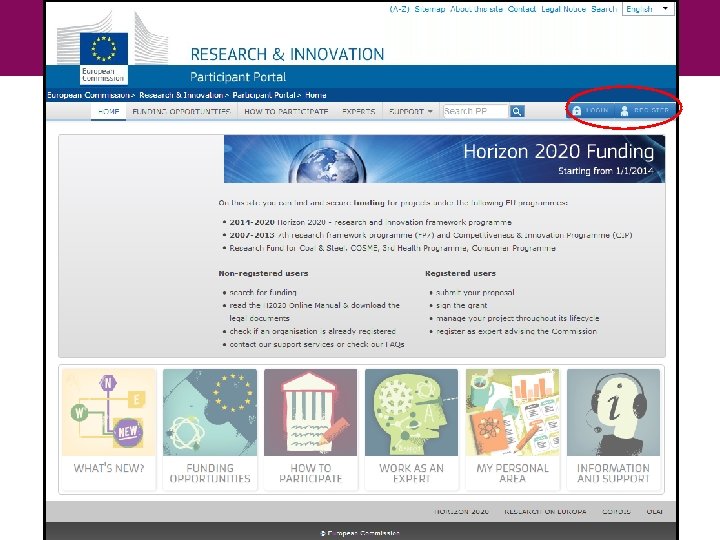
Task: Click 'register as expert advising the Commission'
Action: coord(516,332)
